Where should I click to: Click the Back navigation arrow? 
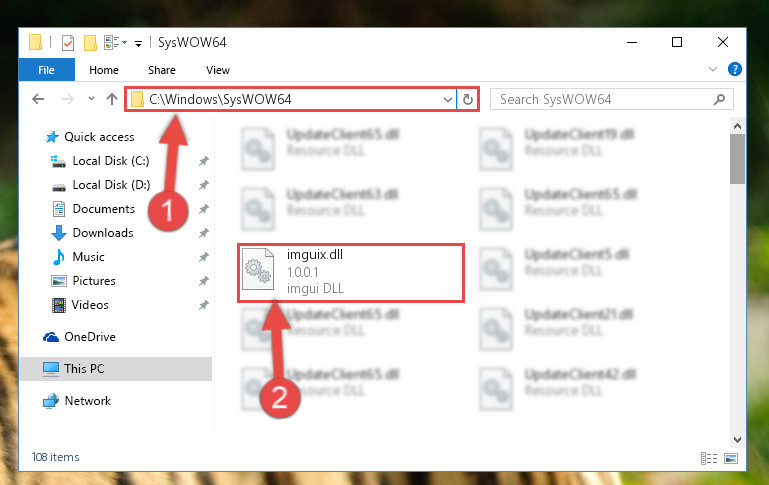tap(38, 100)
